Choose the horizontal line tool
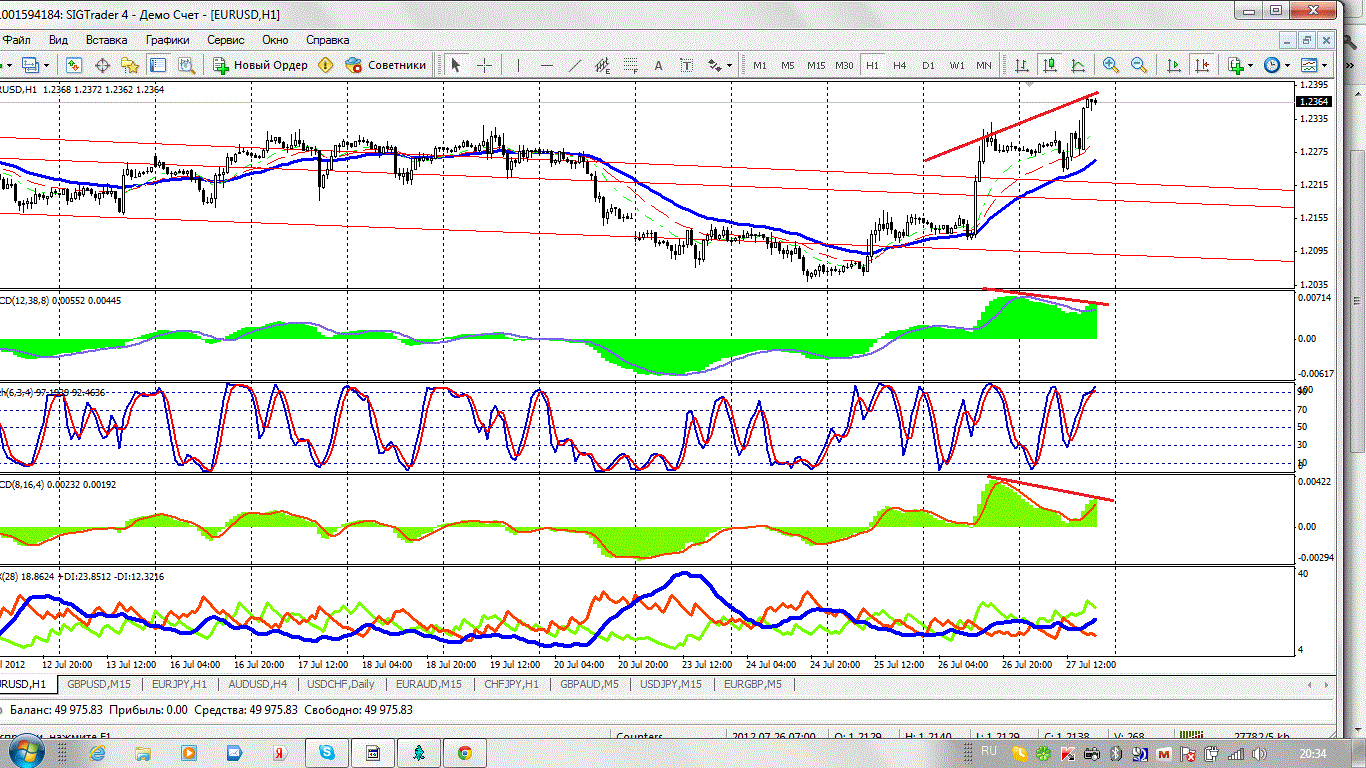The height and width of the screenshot is (768, 1366). pos(547,65)
